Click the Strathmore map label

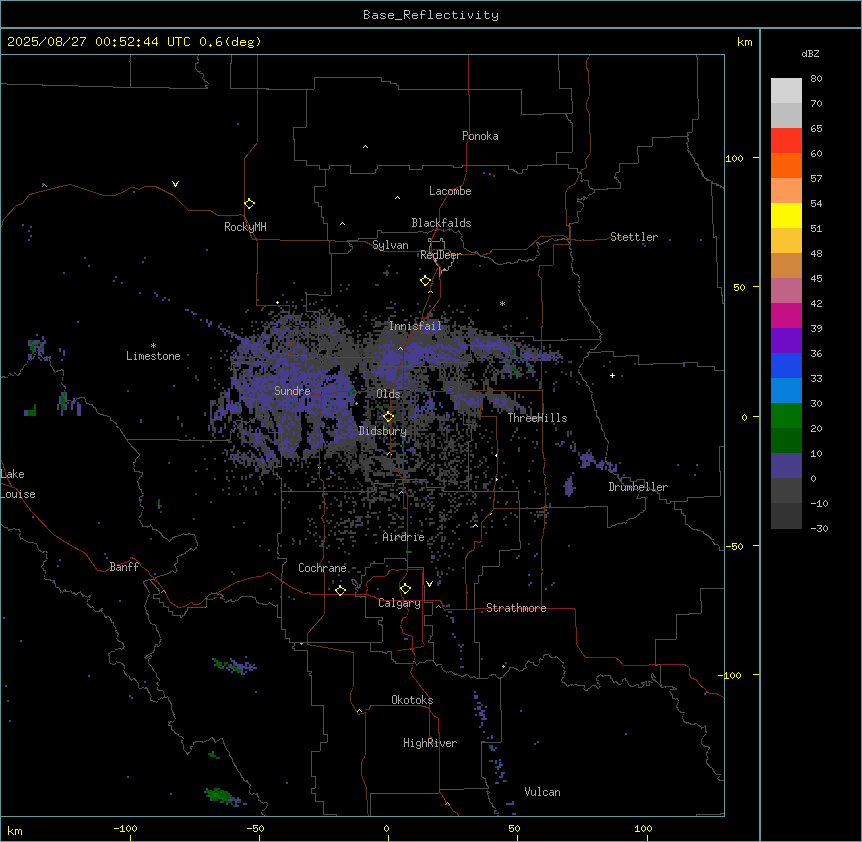516,608
